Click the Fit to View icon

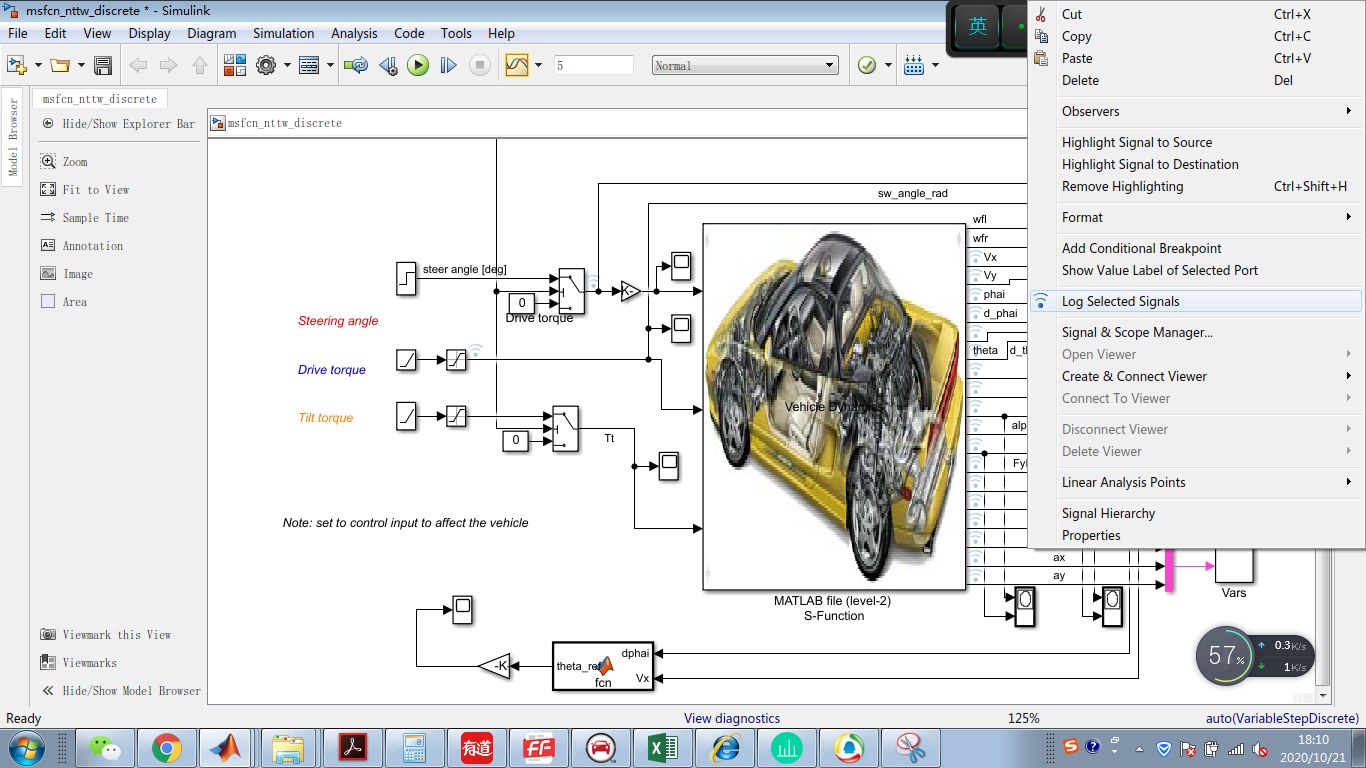[x=48, y=190]
